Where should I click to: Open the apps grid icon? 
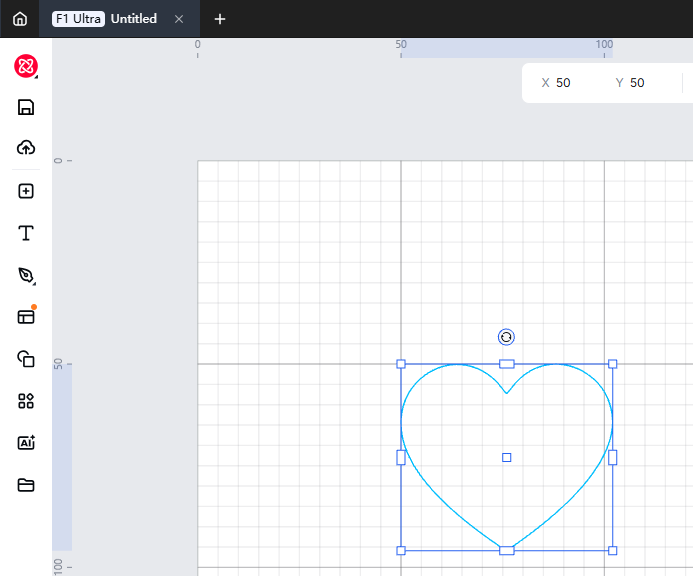pyautogui.click(x=26, y=401)
